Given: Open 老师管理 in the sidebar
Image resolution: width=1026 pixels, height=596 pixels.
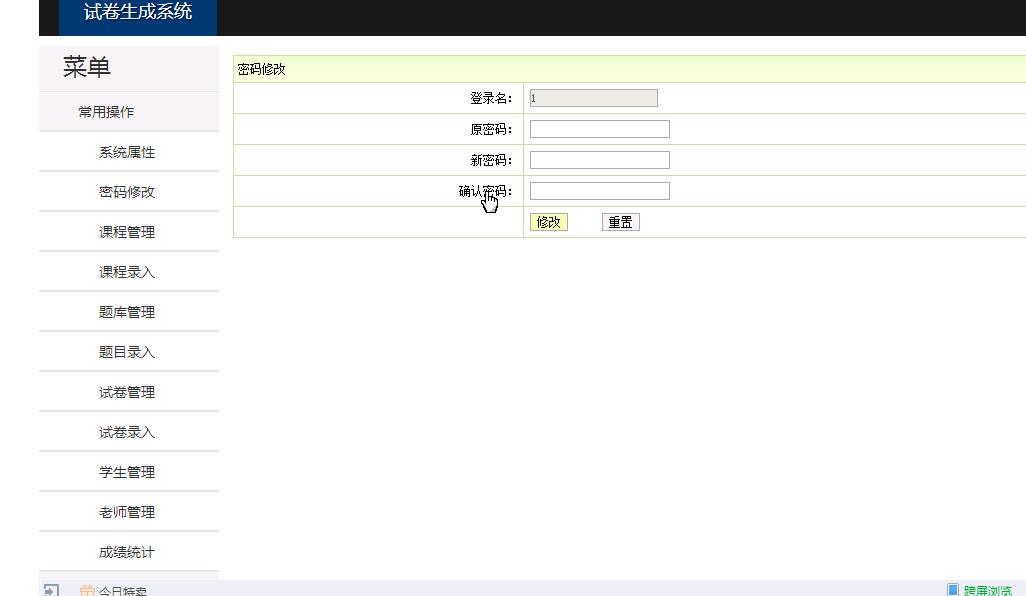Looking at the screenshot, I should (127, 512).
